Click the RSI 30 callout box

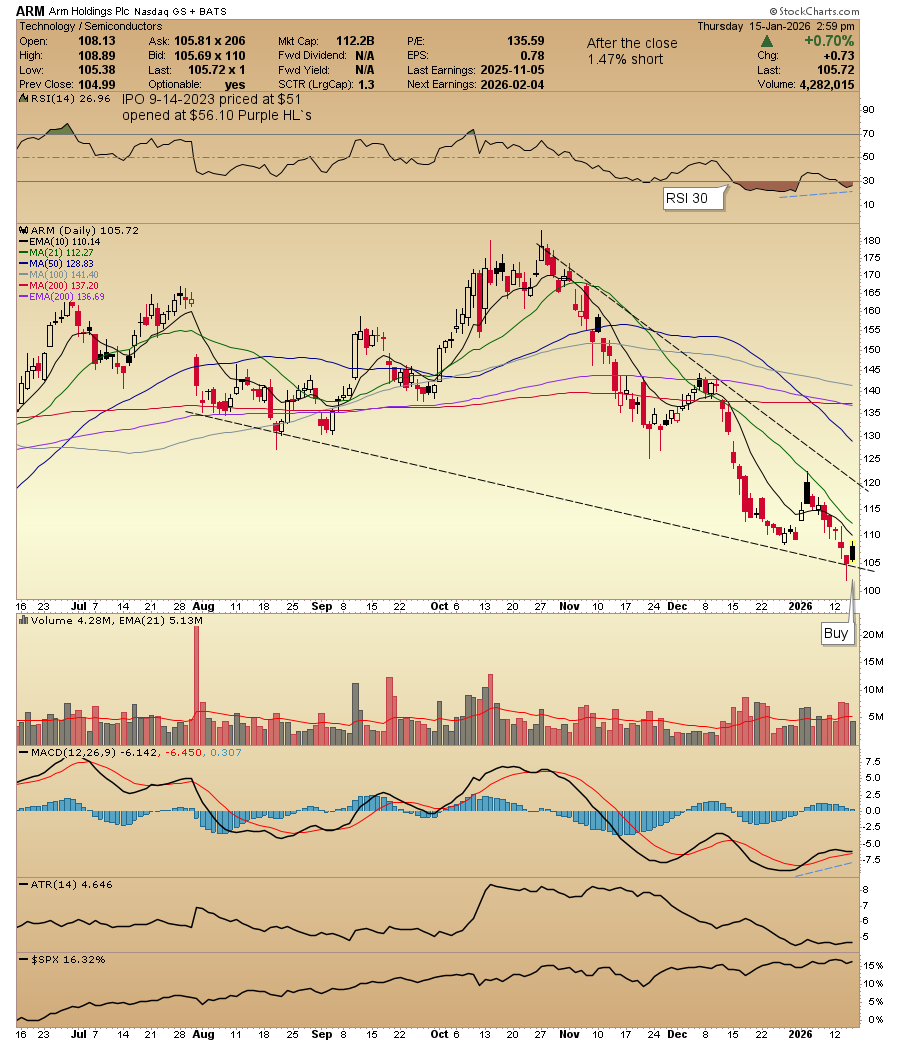693,198
